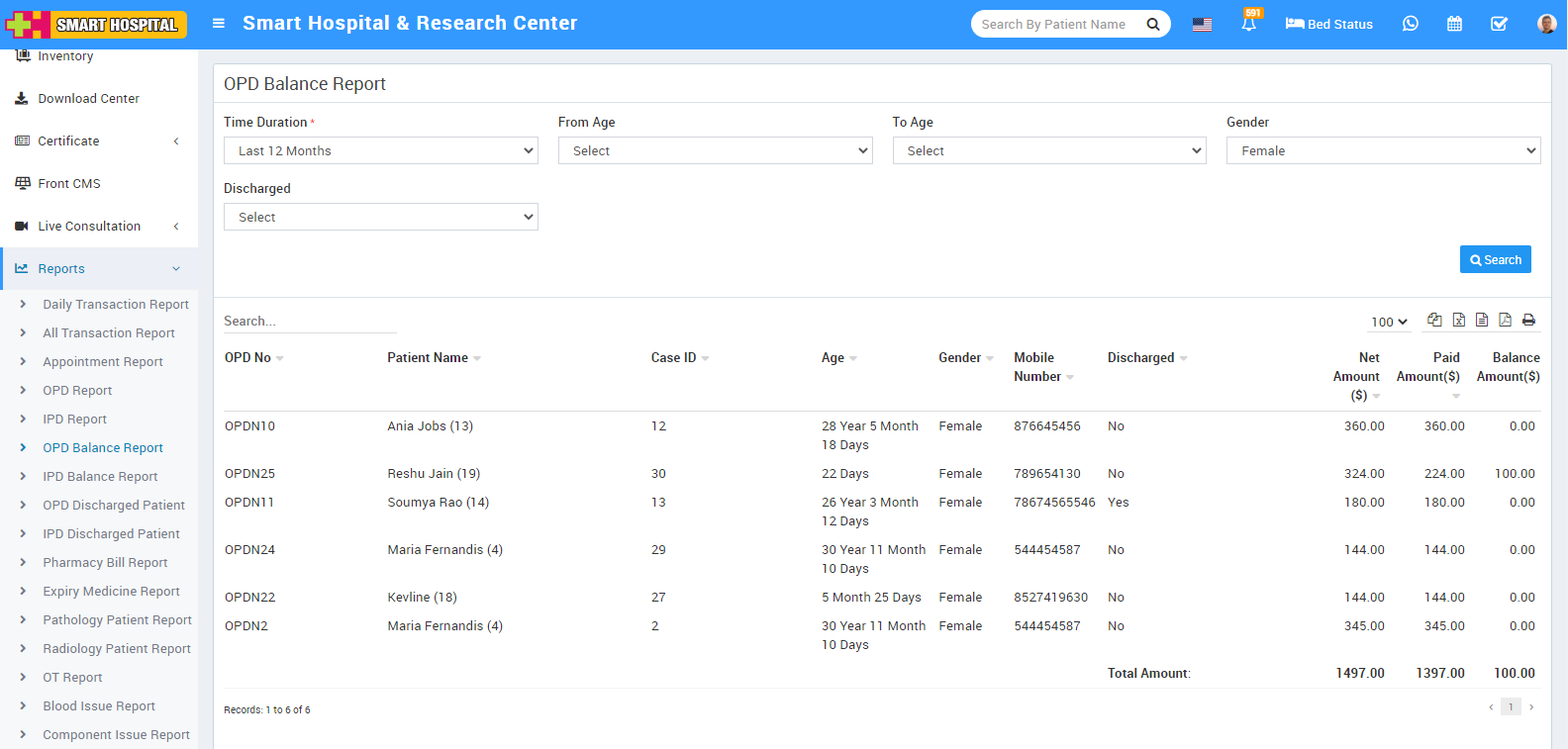Open IPD Balance Report in sidebar
Viewport: 1568px width, 749px height.
coord(100,477)
